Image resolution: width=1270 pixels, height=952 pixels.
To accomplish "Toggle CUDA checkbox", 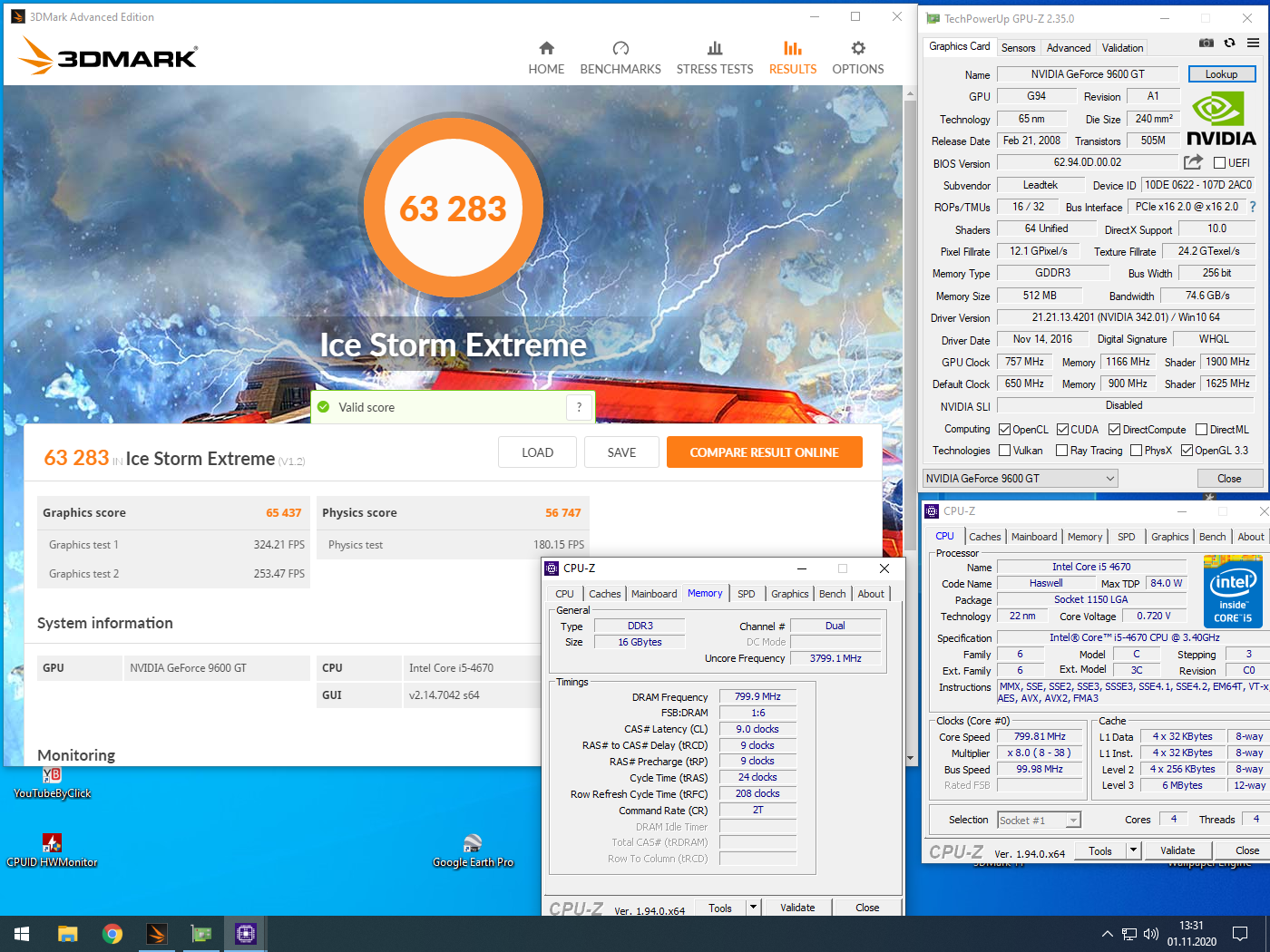I will coord(1062,430).
